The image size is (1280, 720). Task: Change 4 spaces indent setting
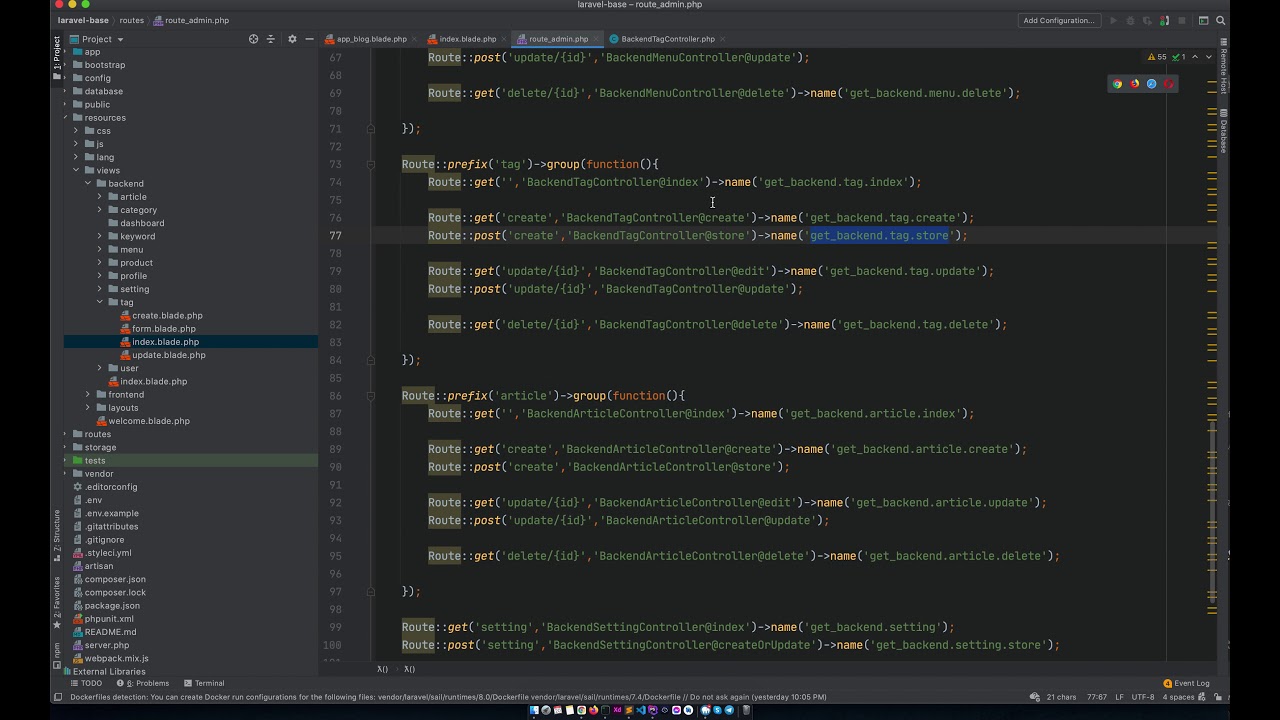point(1178,697)
